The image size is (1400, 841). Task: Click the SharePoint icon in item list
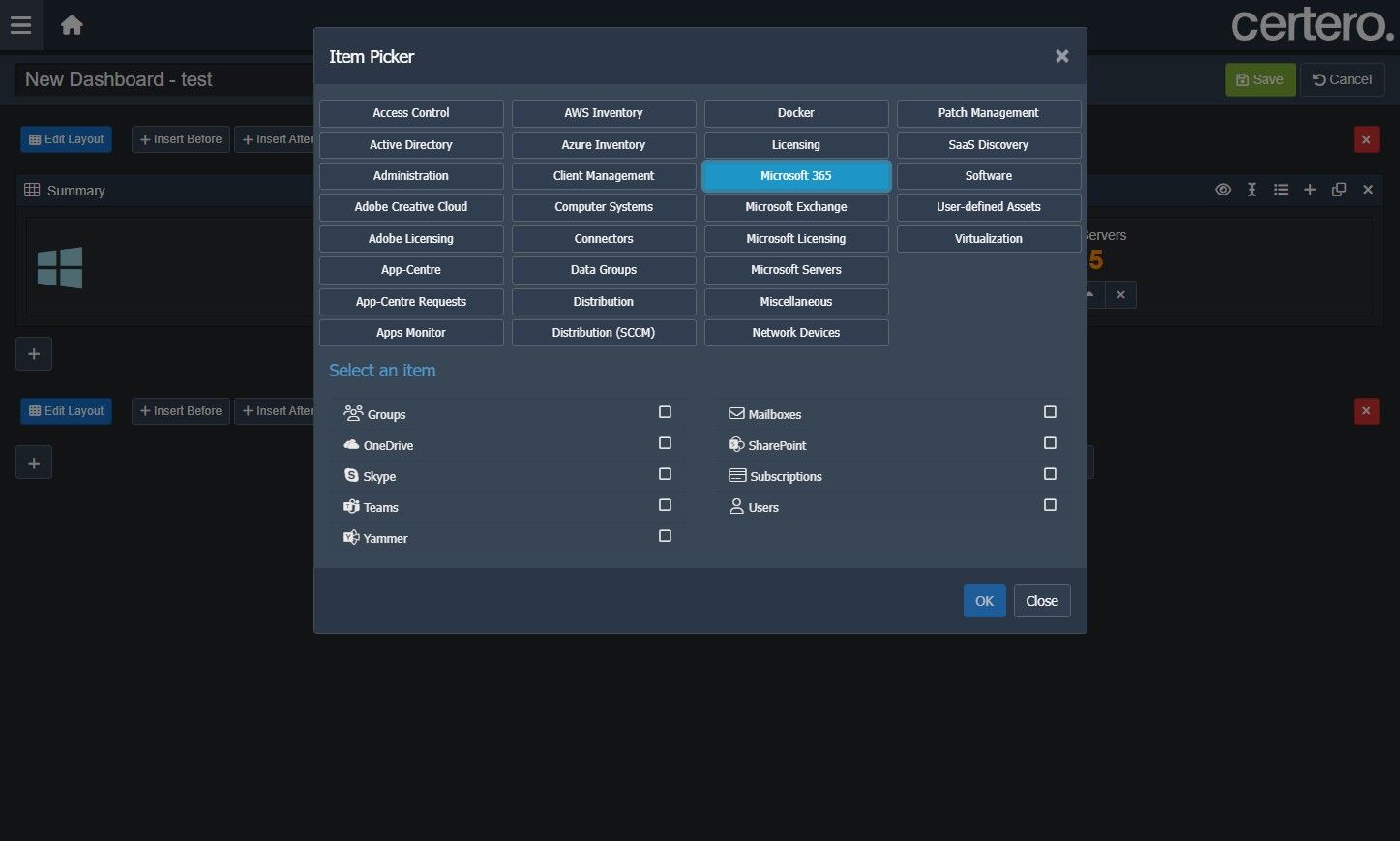(x=736, y=444)
